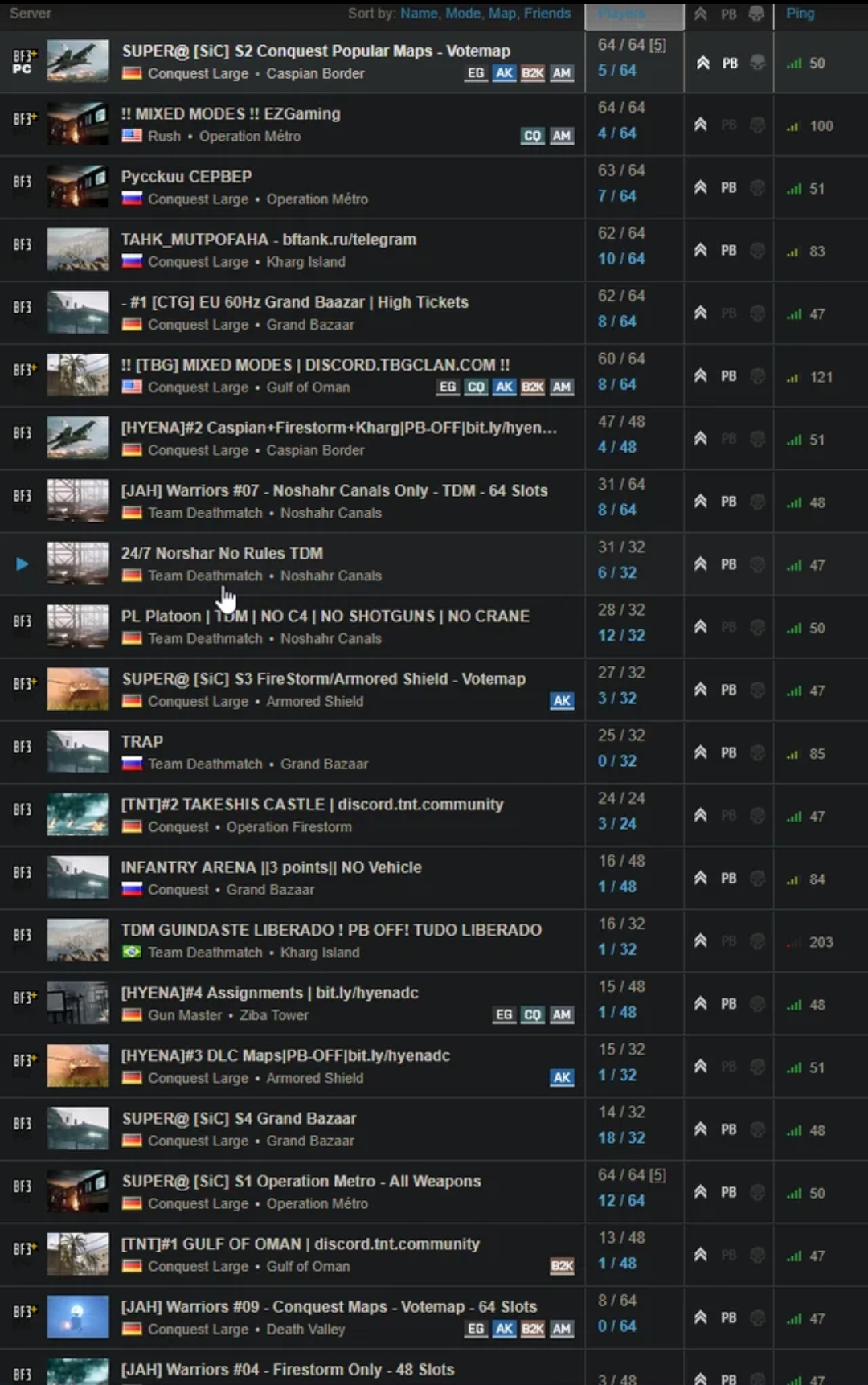
Task: Click Death Valley thumbnail on JAH Warriors #09
Action: (x=78, y=1317)
